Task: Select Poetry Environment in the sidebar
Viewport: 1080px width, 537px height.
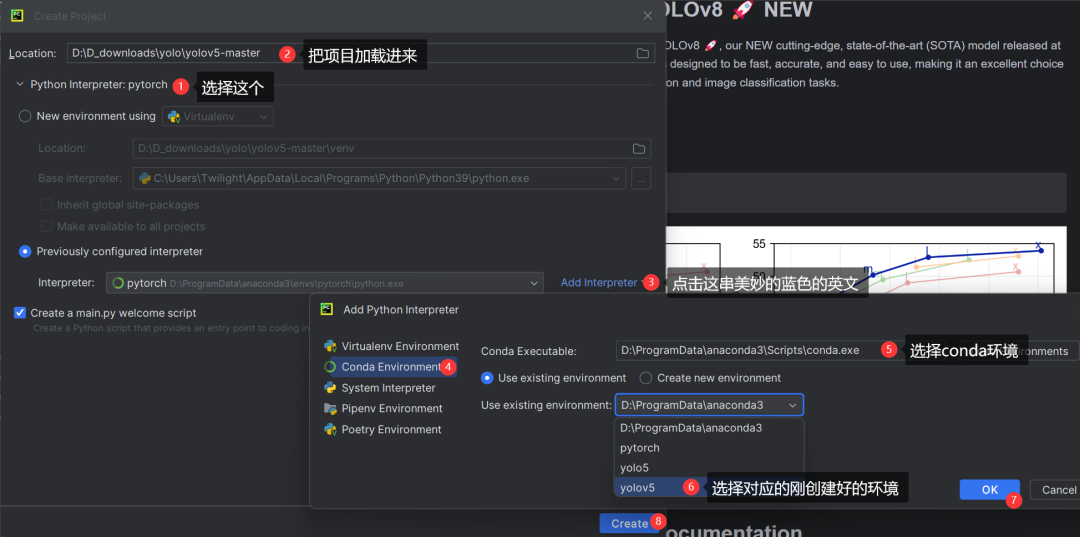Action: point(391,429)
